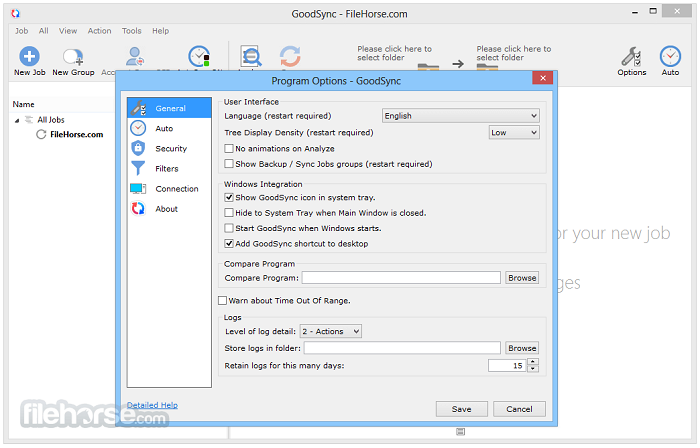This screenshot has height=448, width=700.
Task: Toggle No animations on Analyze checkbox
Action: 229,148
